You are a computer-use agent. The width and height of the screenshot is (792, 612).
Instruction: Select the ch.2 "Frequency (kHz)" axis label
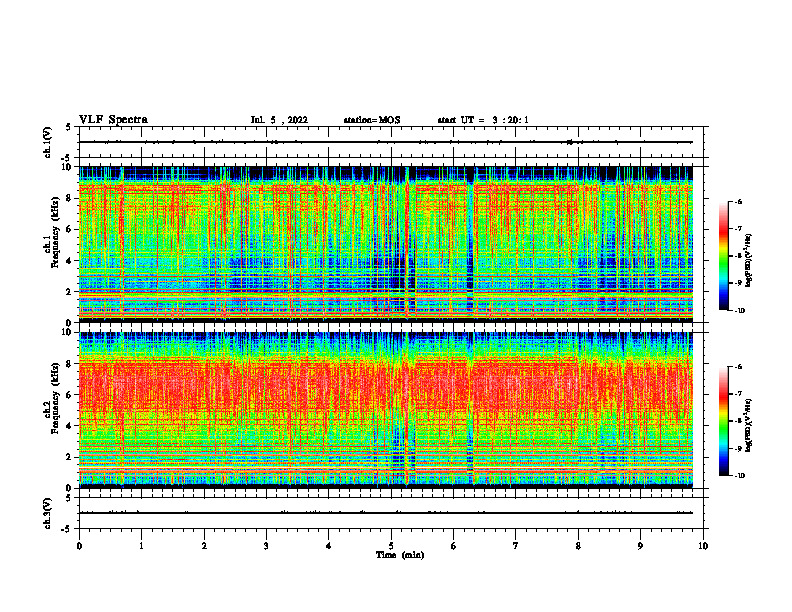click(55, 398)
